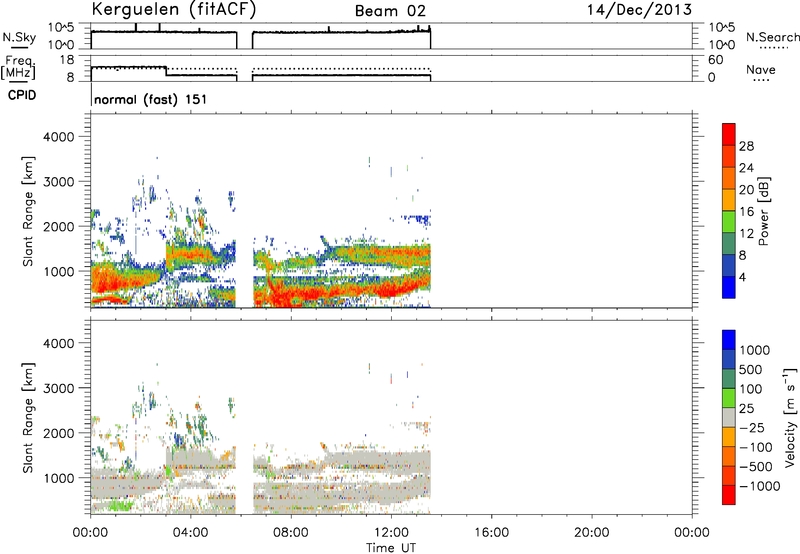Click the 'Power [dB]' colorbar title
Screen dimensions: 800x554
(763, 211)
